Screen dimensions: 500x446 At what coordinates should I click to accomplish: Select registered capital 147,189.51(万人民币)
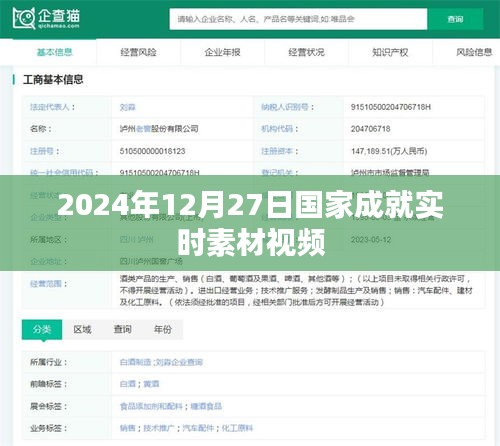(389, 151)
